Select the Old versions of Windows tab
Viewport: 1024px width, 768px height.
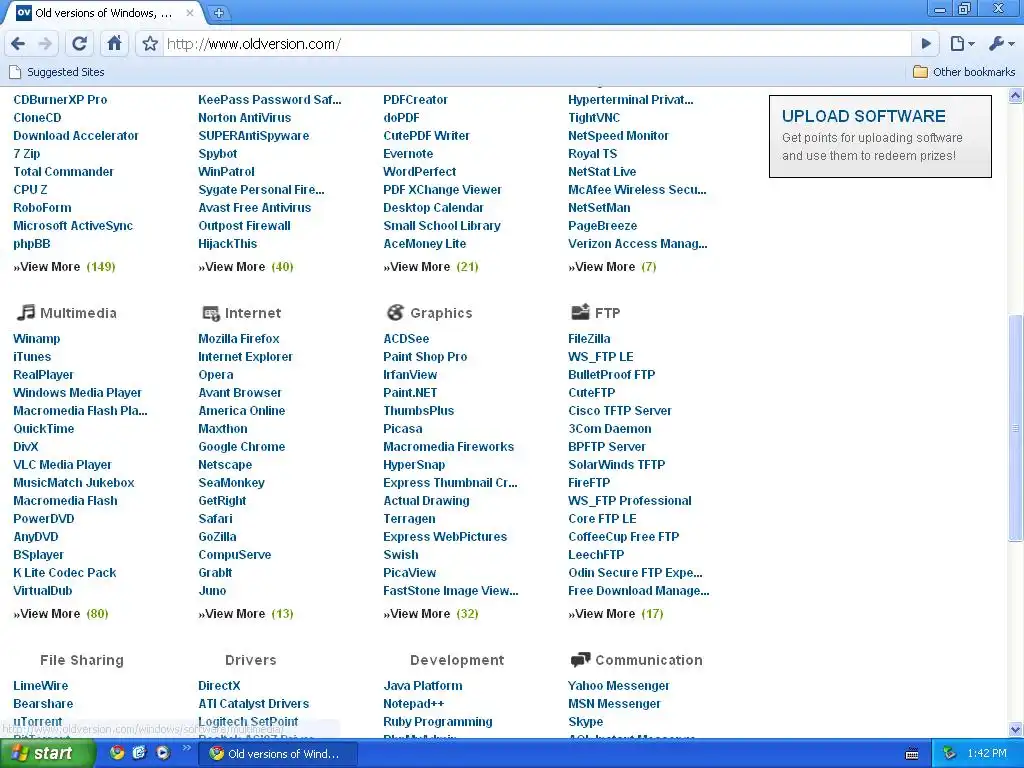104,12
